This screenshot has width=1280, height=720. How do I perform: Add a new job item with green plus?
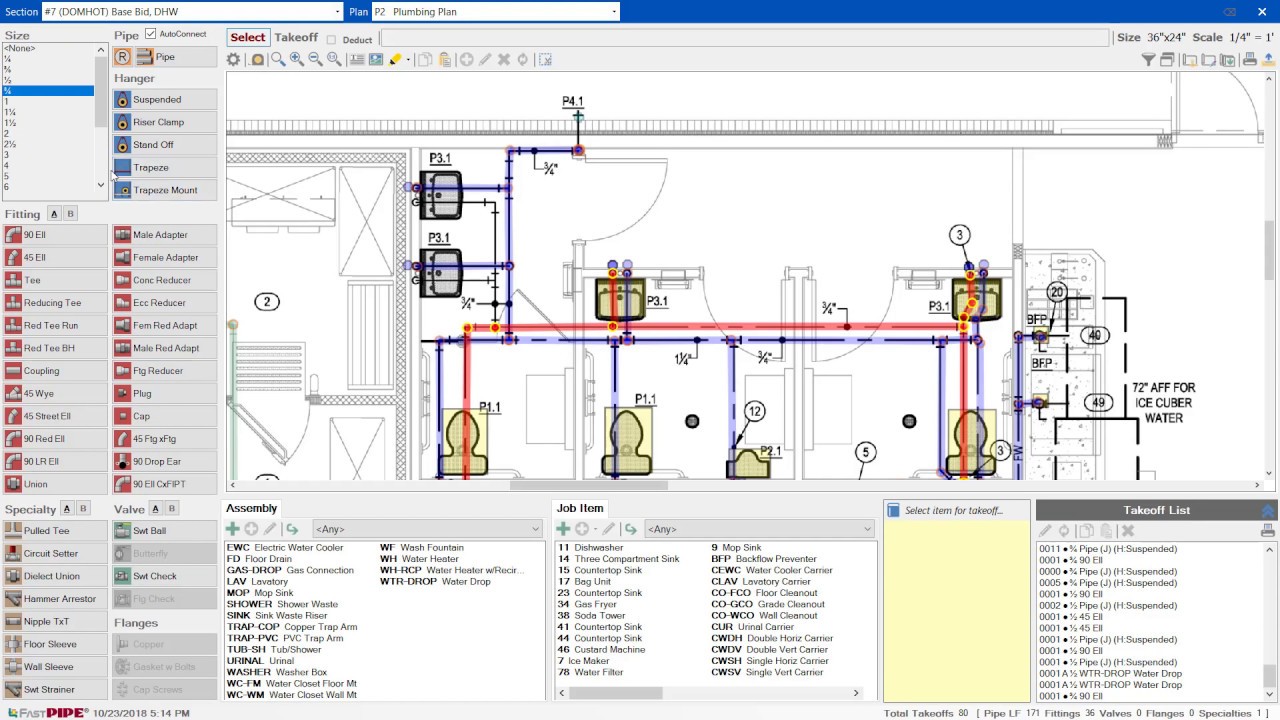563,529
